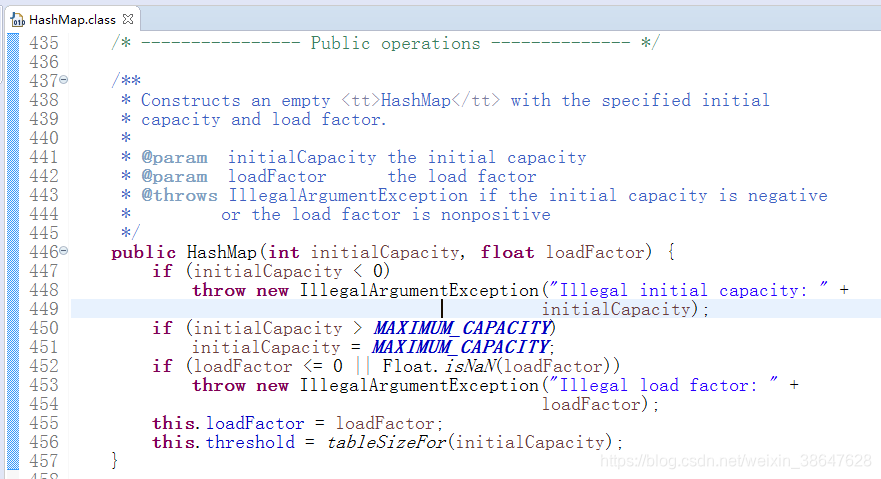Click line number 457 in the gutter
This screenshot has width=881, height=479.
click(44, 460)
